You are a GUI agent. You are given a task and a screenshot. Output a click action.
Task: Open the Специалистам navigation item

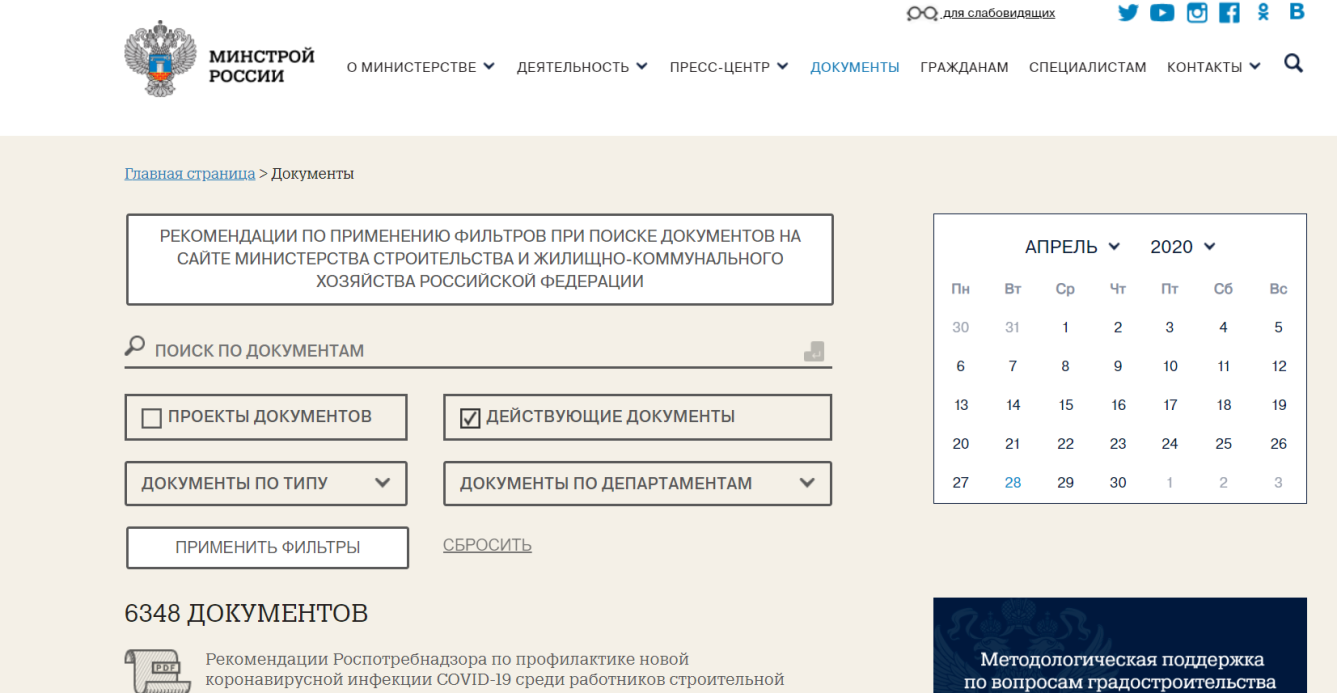click(x=1088, y=67)
